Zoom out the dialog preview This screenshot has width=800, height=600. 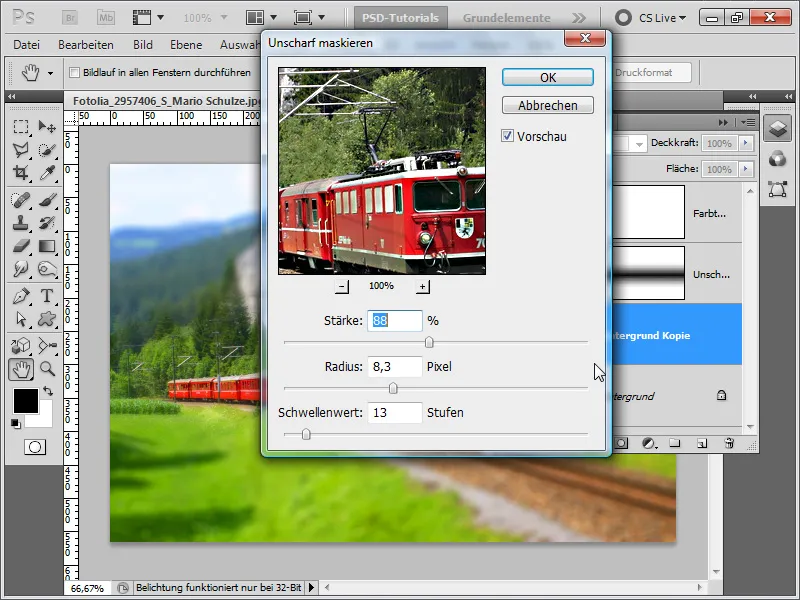point(342,287)
